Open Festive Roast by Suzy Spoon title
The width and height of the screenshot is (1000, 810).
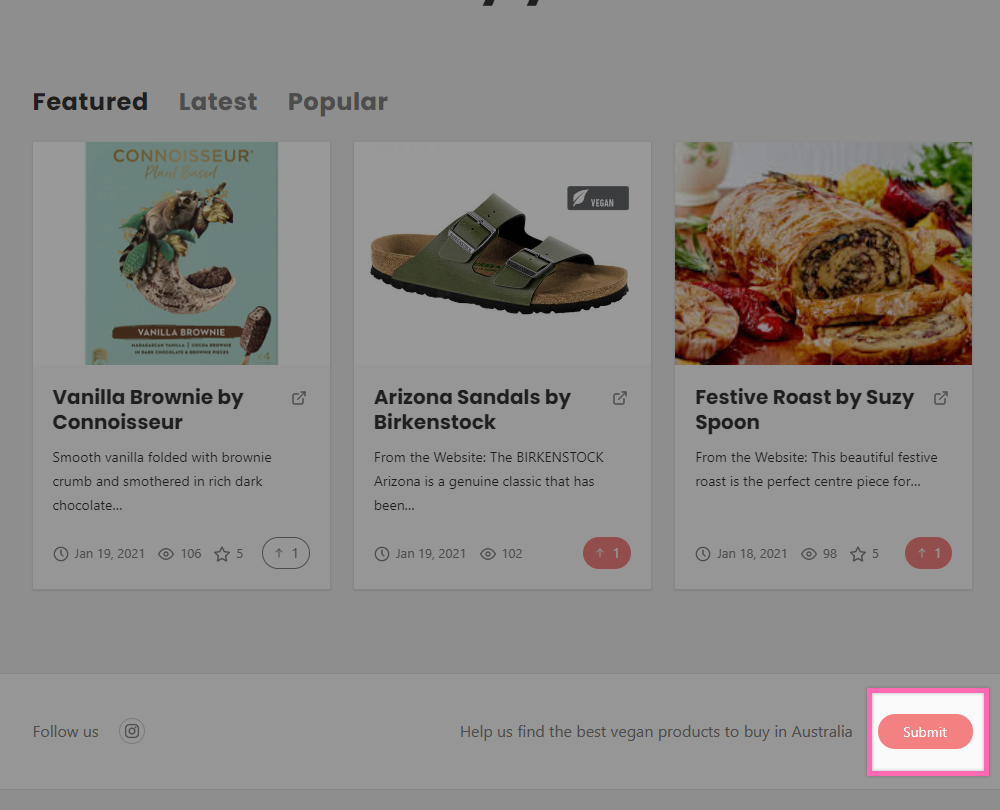tap(804, 409)
